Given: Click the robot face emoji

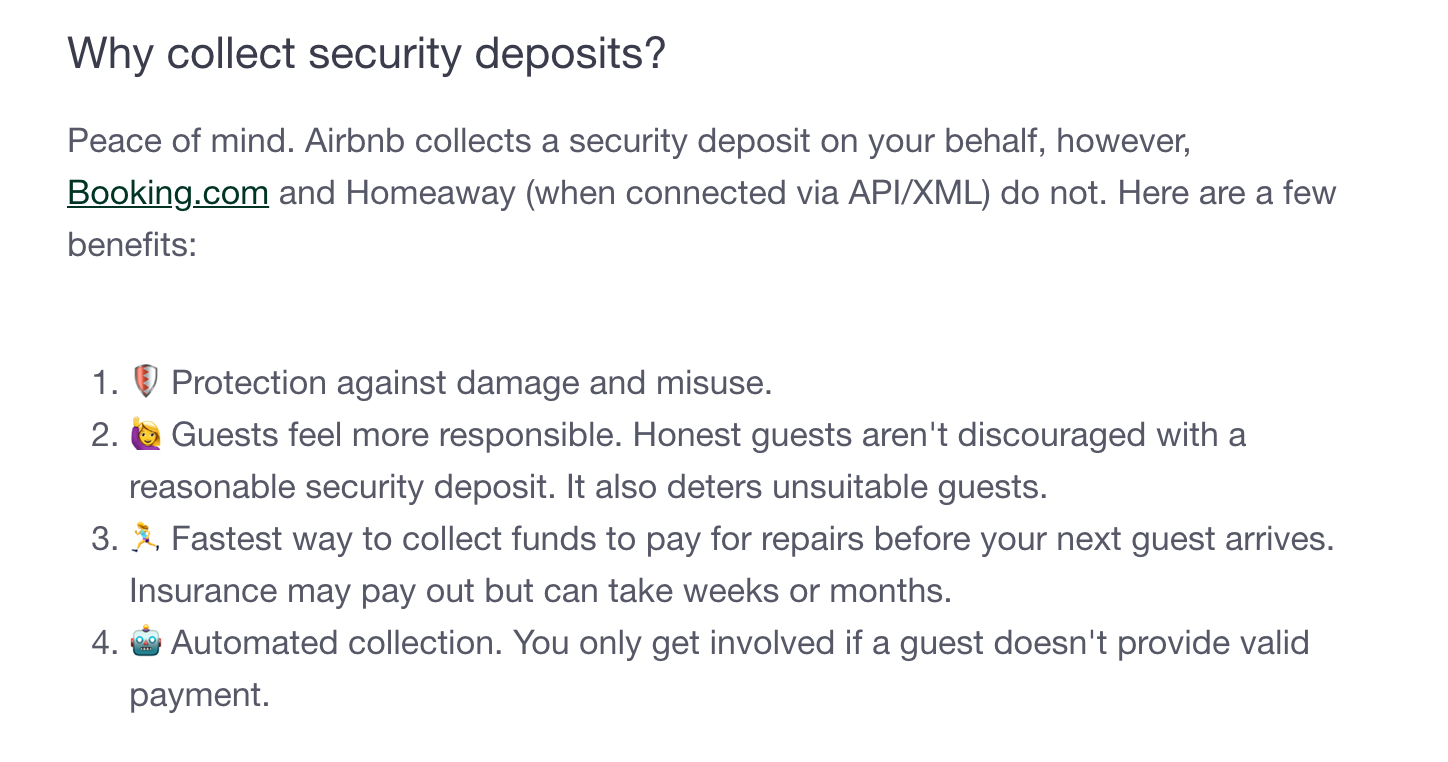Looking at the screenshot, I should tap(145, 643).
